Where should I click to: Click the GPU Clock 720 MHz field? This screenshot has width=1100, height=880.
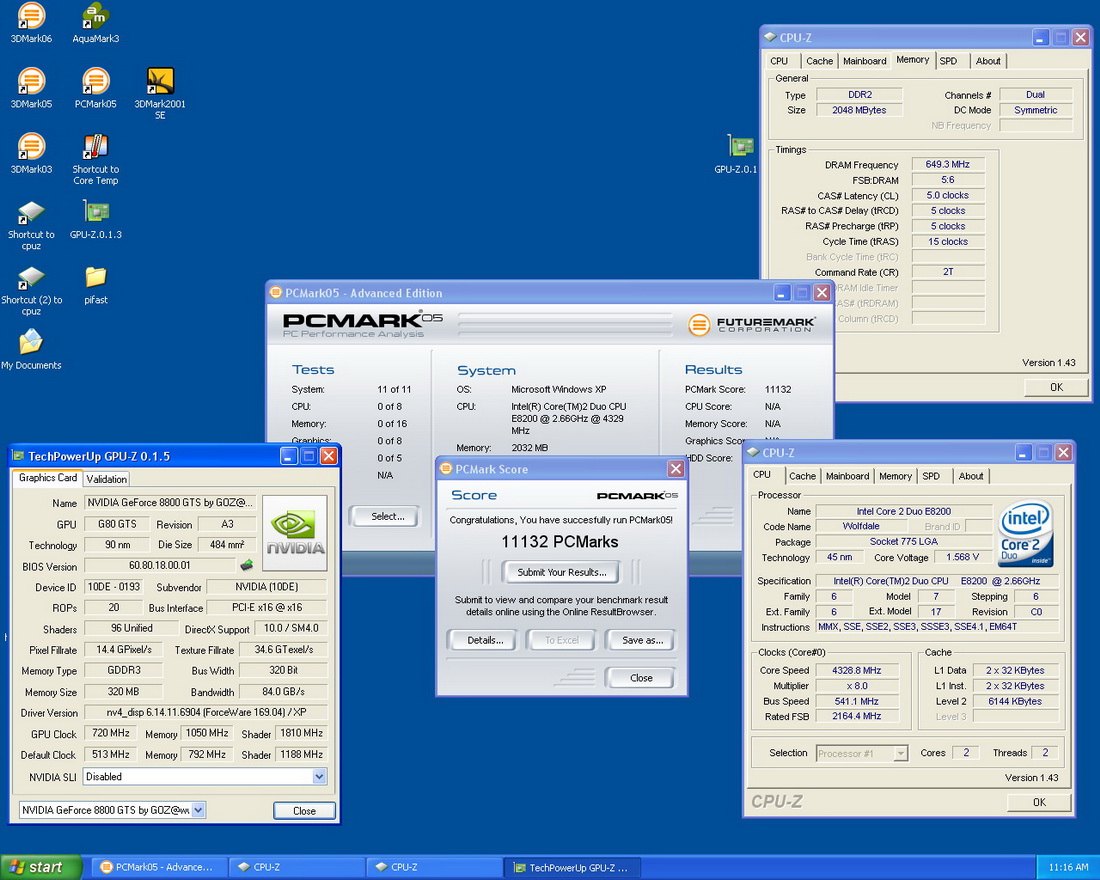click(x=111, y=733)
